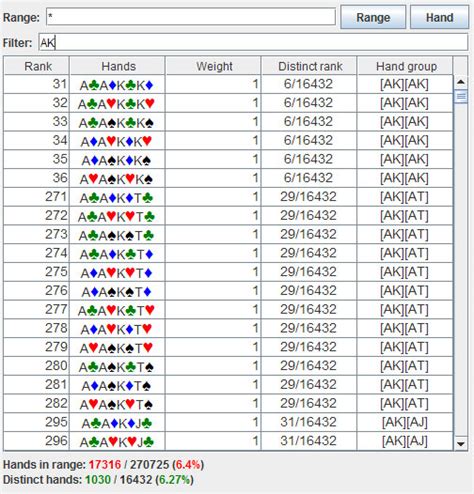
Task: Click the scrollbar up arrow
Action: point(461,82)
